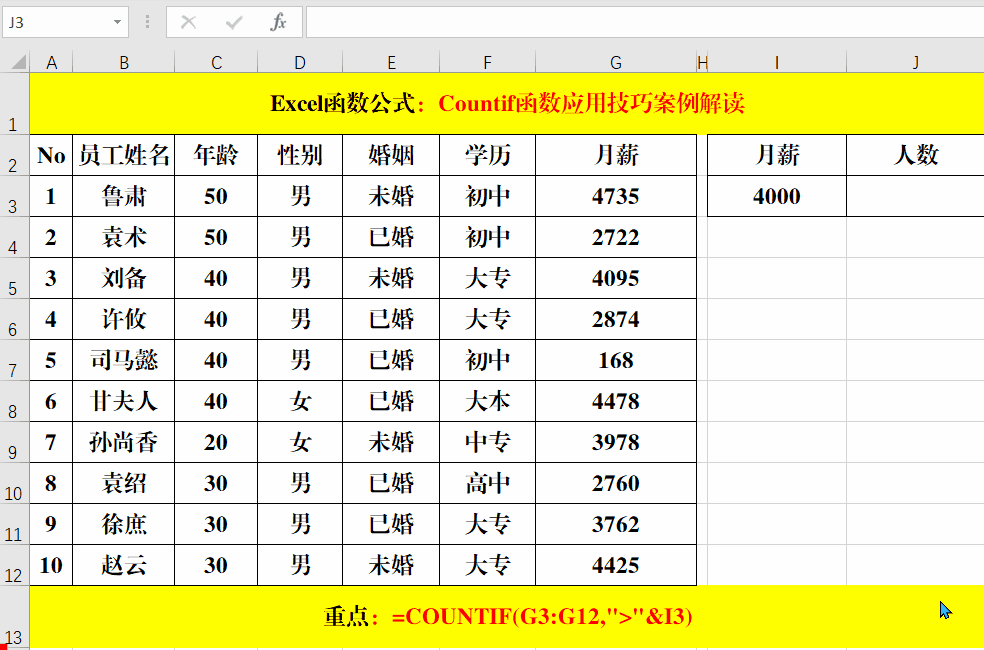
Task: Select row 12 header
Action: (x=14, y=565)
